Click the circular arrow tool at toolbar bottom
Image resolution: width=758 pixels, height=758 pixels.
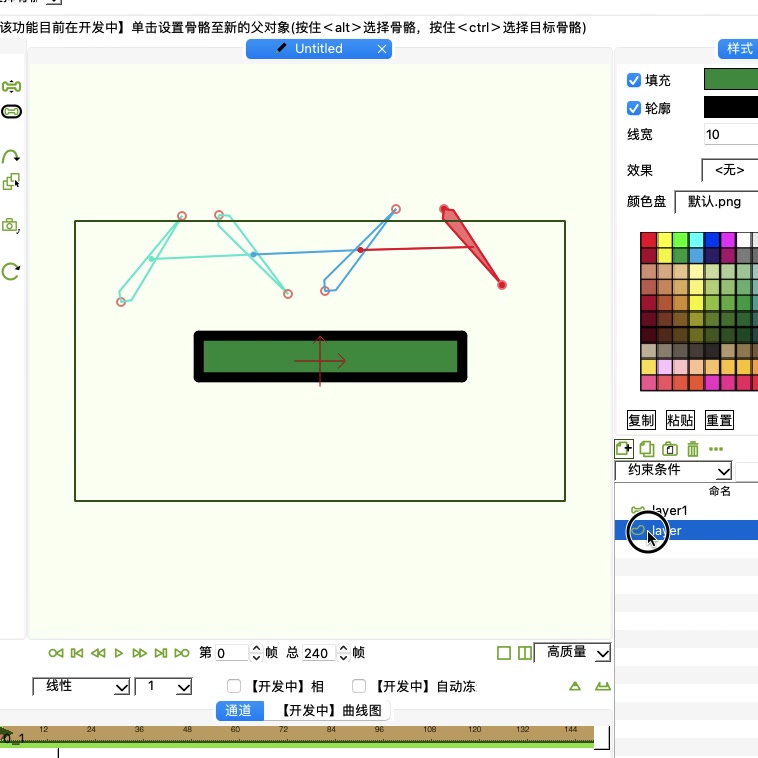point(11,271)
